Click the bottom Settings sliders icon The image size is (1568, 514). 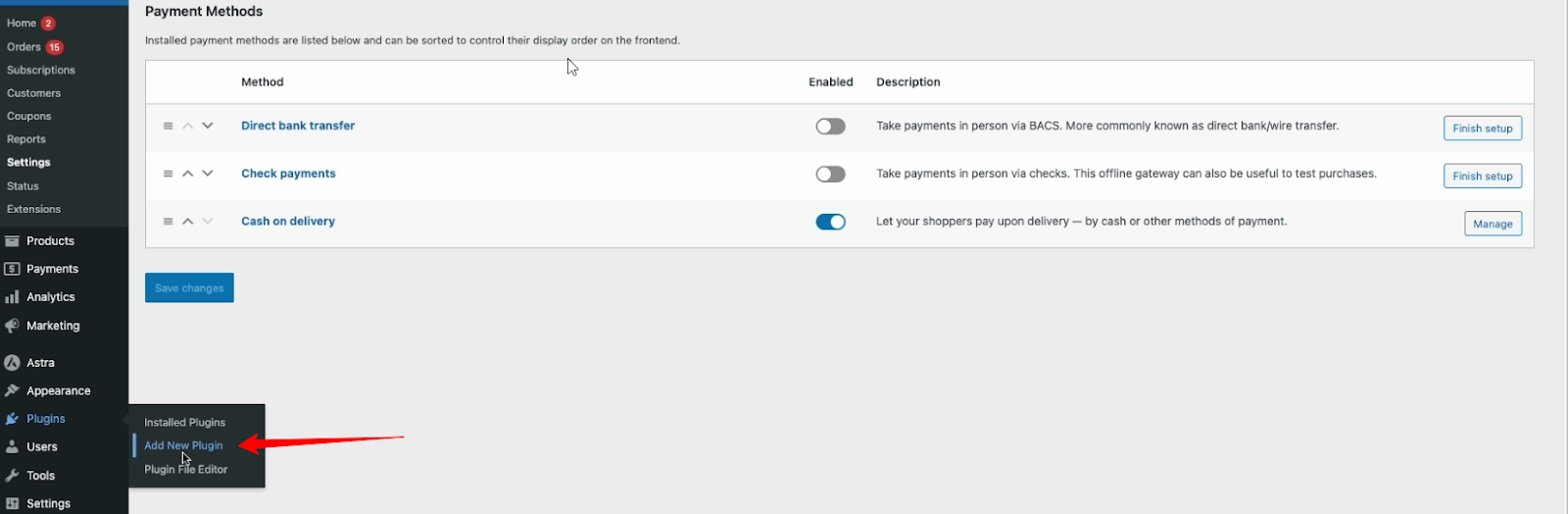click(12, 503)
